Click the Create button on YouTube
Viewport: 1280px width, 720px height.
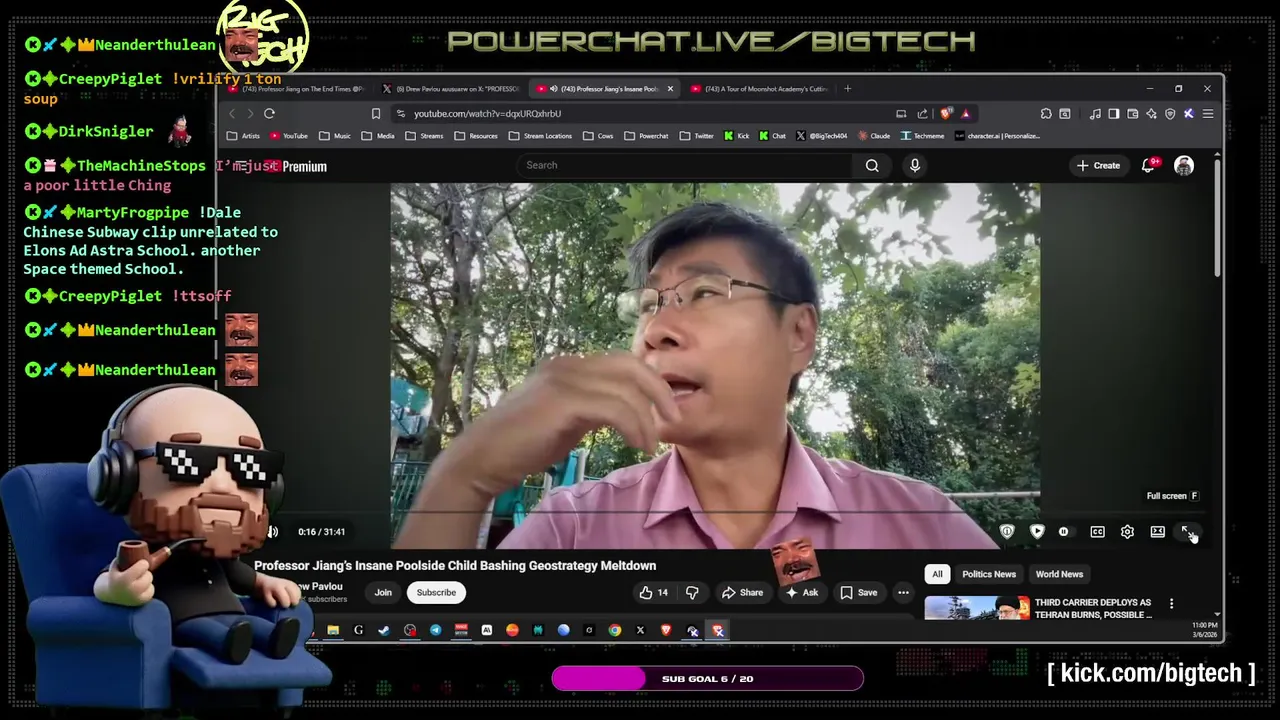tap(1098, 166)
